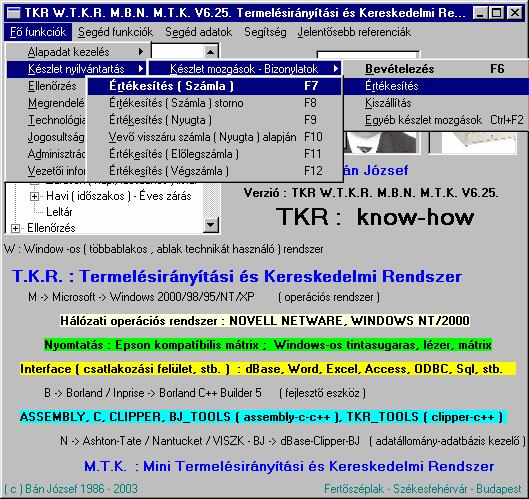Image resolution: width=529 pixels, height=499 pixels.
Task: Select Készlet mozgások - Bizonylatok entry
Action: tap(245, 69)
